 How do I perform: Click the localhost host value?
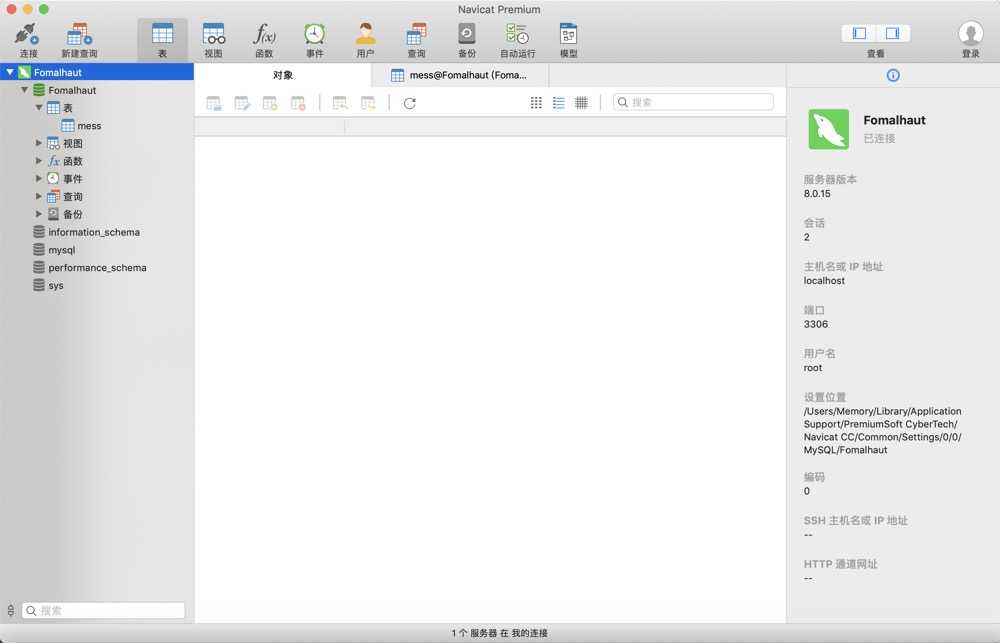[x=824, y=281]
